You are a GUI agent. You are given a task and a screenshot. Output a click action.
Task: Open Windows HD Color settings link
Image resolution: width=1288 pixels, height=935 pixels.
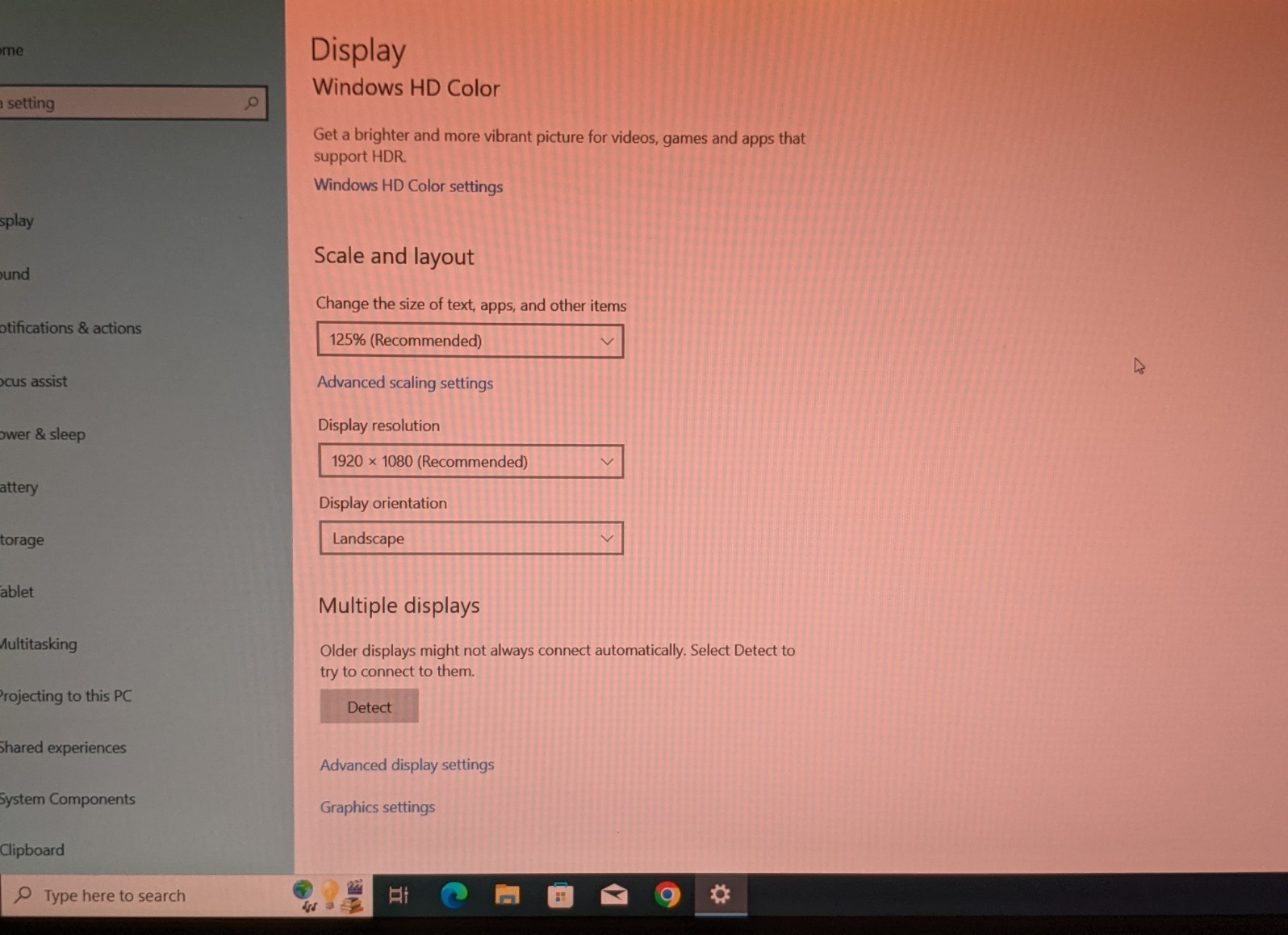408,186
